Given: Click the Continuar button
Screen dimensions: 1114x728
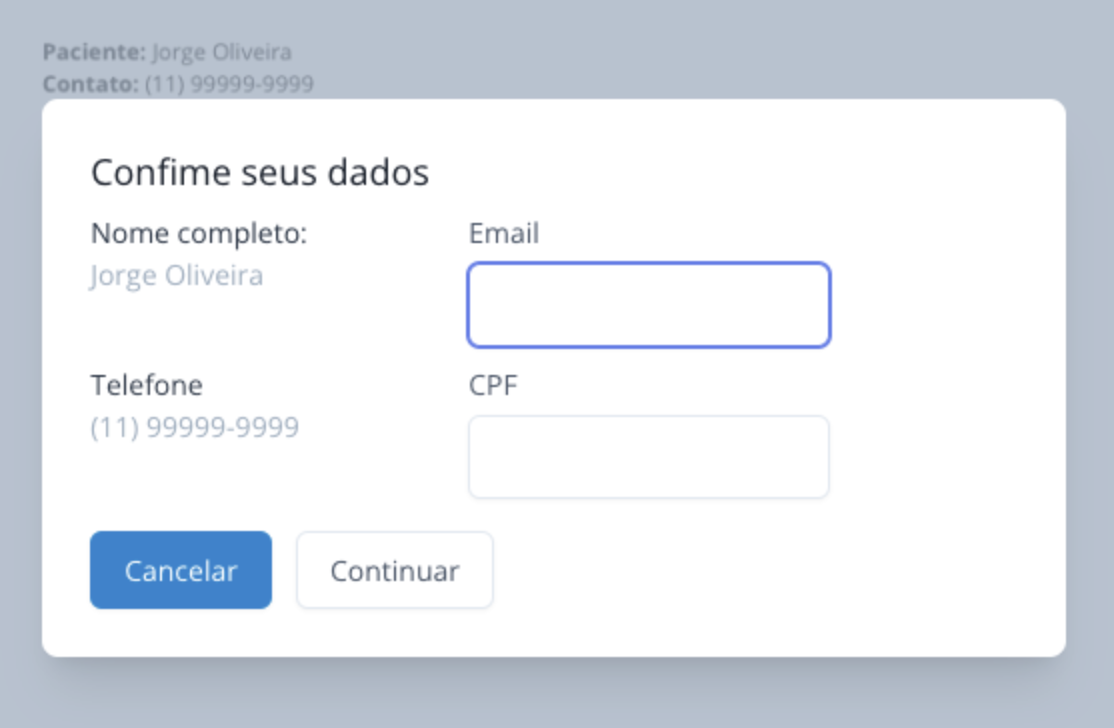Looking at the screenshot, I should tap(394, 570).
